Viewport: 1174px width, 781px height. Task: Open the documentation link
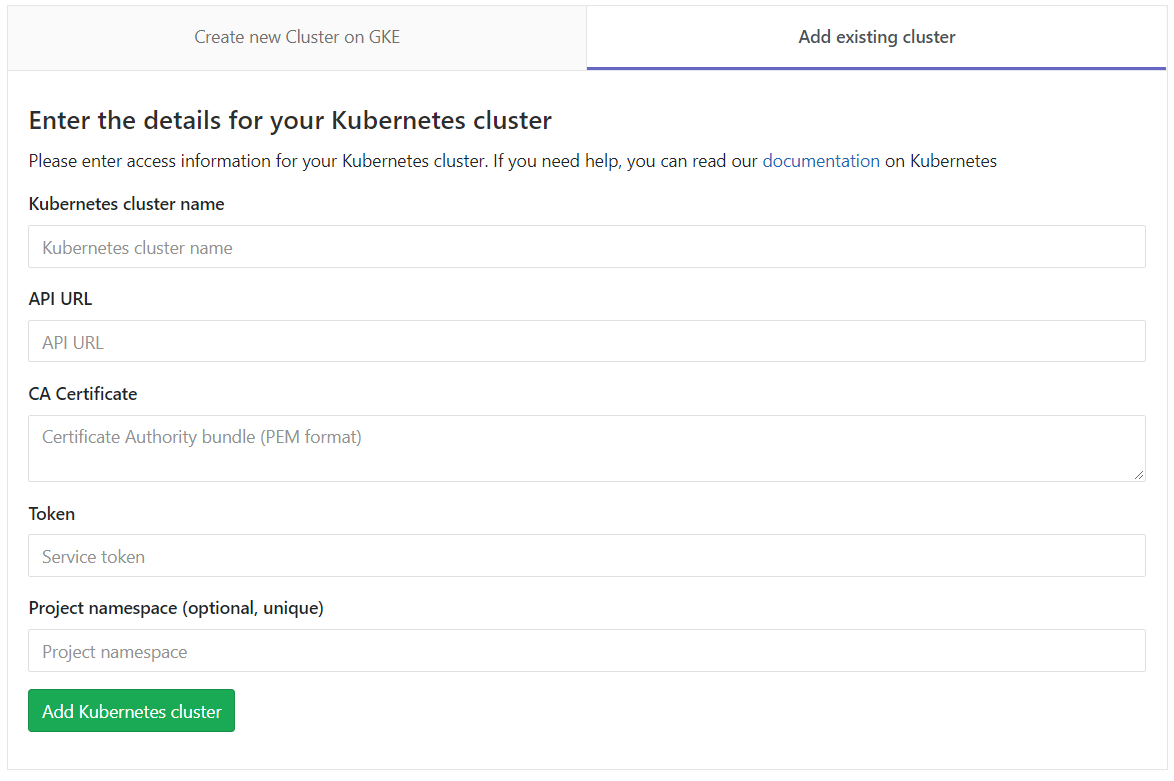click(821, 161)
